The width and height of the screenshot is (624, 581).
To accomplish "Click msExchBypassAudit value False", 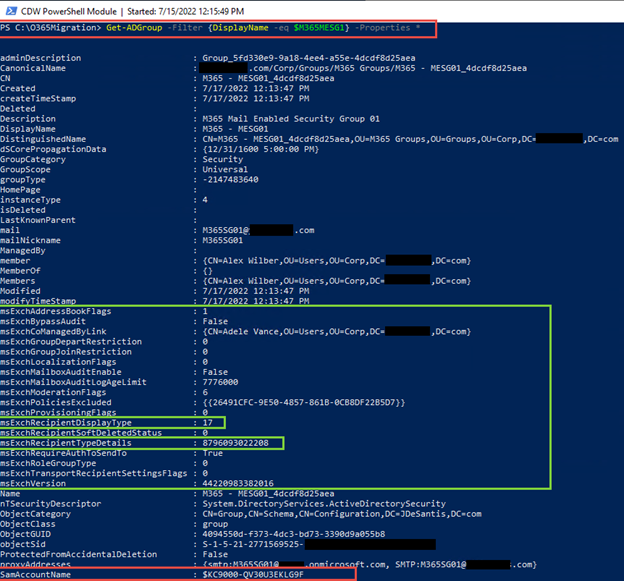I will [215, 322].
